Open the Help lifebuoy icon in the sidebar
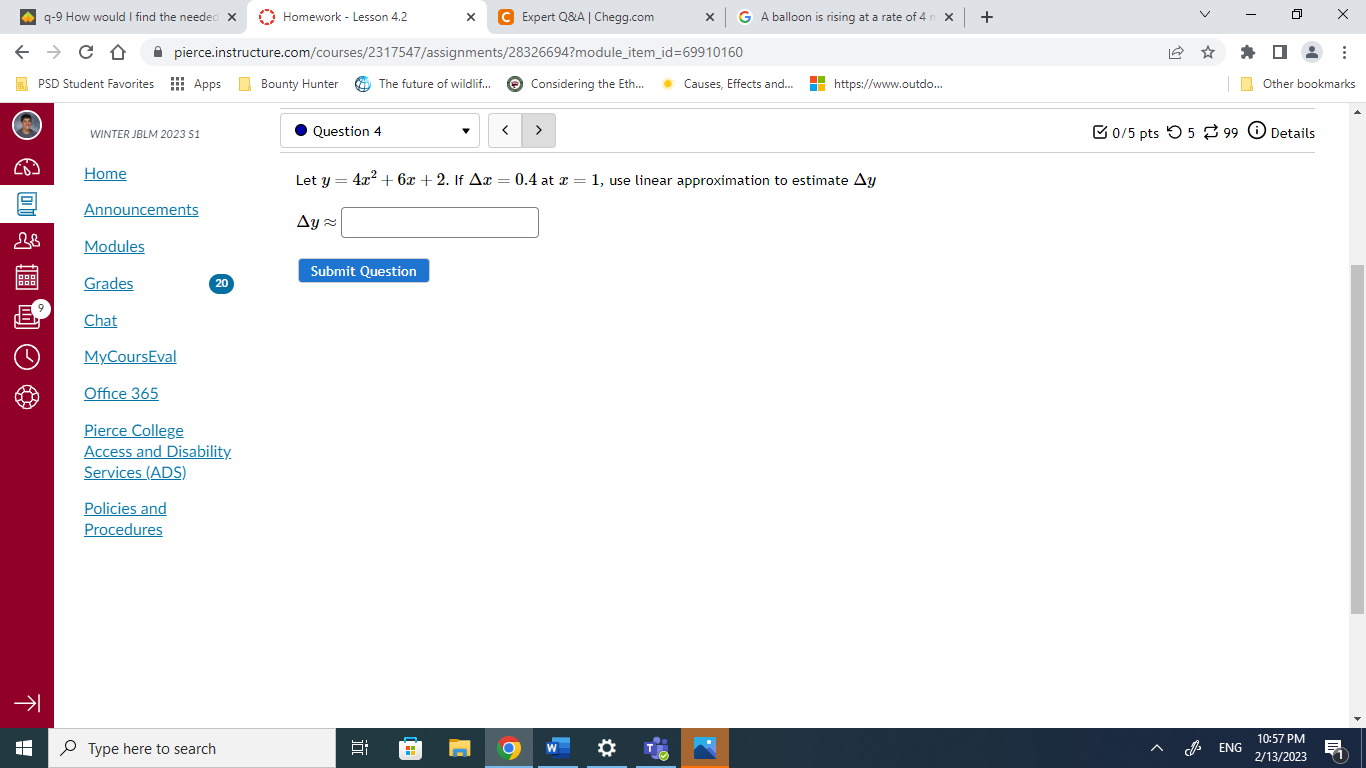This screenshot has height=768, width=1366. 27,396
